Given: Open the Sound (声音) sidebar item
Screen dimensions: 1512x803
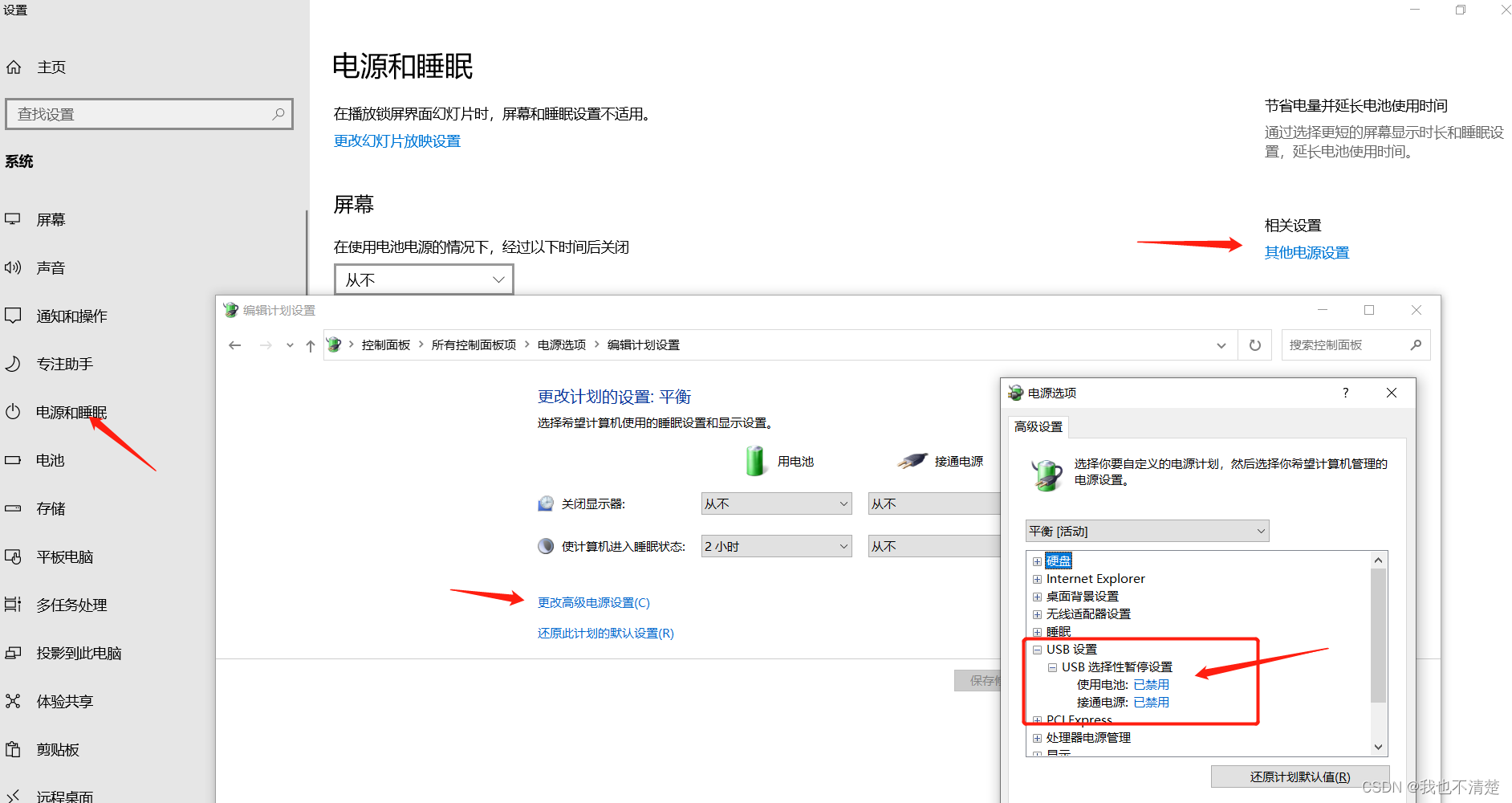Looking at the screenshot, I should tap(51, 268).
